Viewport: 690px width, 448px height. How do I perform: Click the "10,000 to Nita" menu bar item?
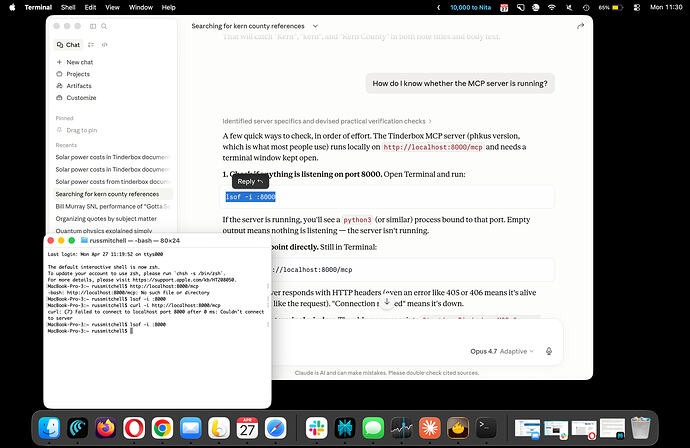(x=470, y=7)
